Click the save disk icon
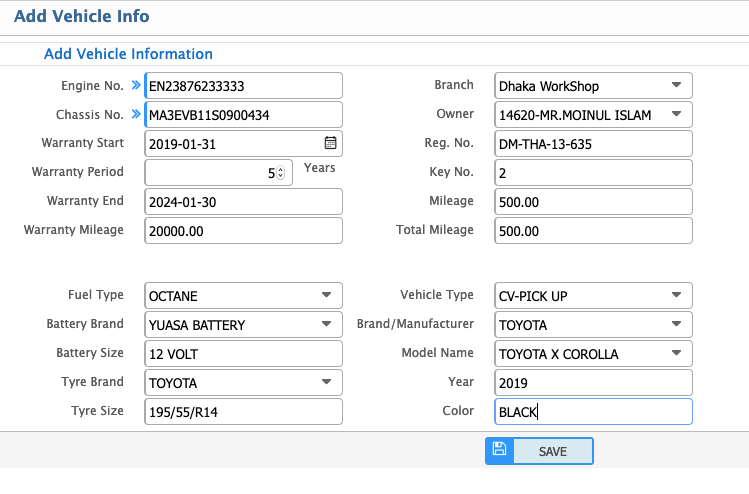Image resolution: width=749 pixels, height=494 pixels. click(499, 451)
